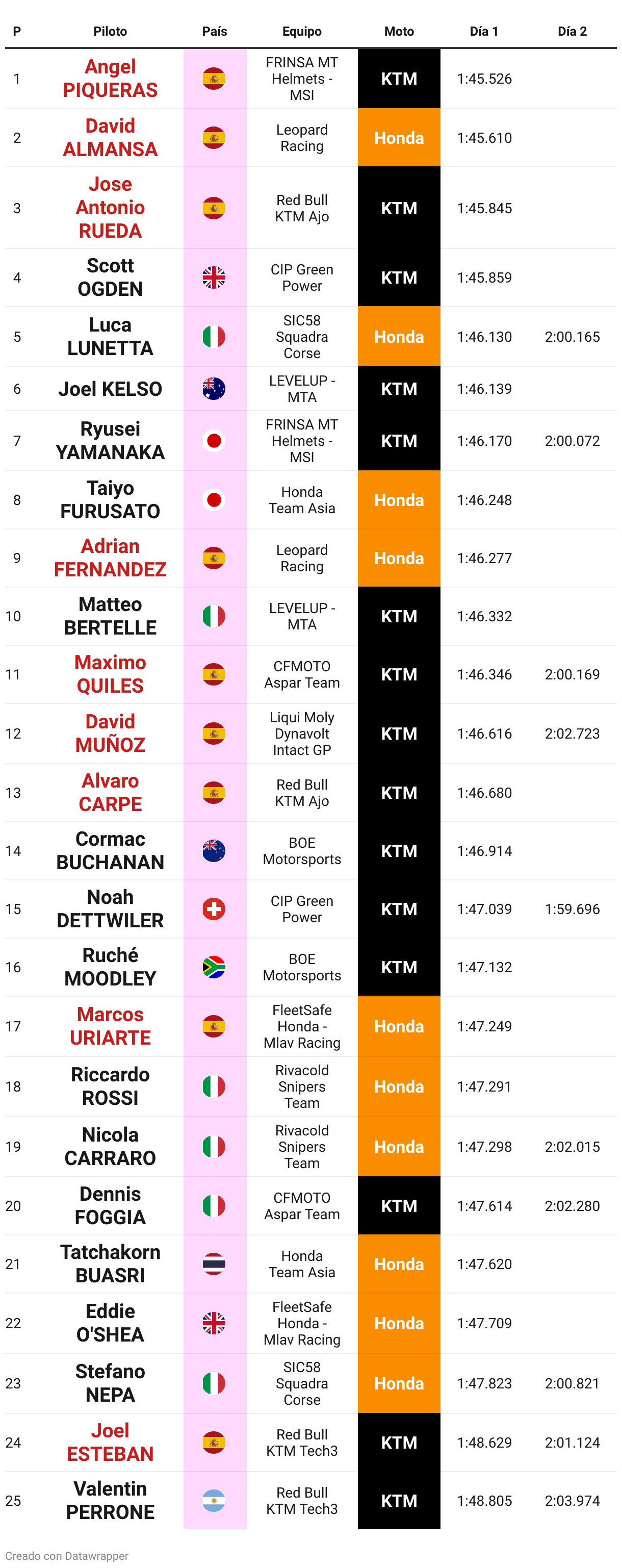Image resolution: width=622 pixels, height=1568 pixels.
Task: Click the orange Honda cell for Taiyo Furusato
Action: pos(399,500)
